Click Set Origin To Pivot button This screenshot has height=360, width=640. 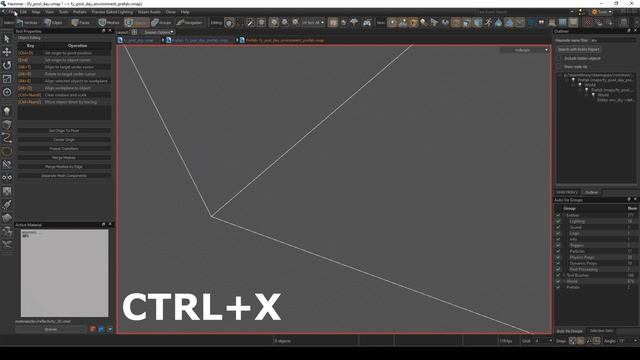(64, 131)
